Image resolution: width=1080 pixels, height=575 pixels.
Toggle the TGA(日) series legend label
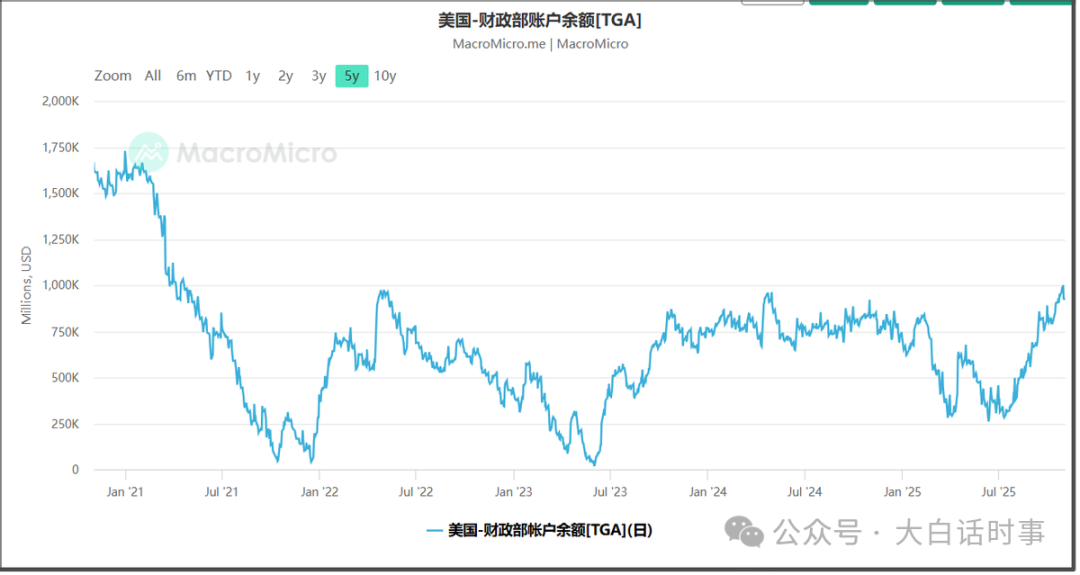[550, 530]
